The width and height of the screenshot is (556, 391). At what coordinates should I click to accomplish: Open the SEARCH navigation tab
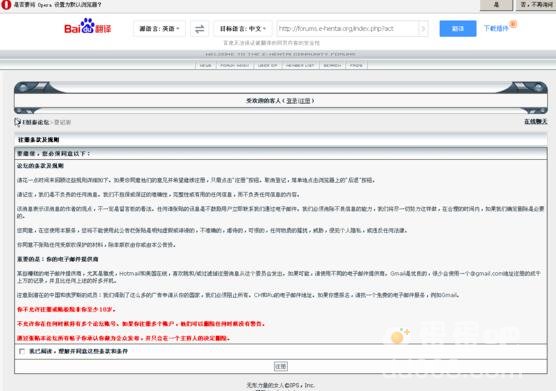coord(332,66)
